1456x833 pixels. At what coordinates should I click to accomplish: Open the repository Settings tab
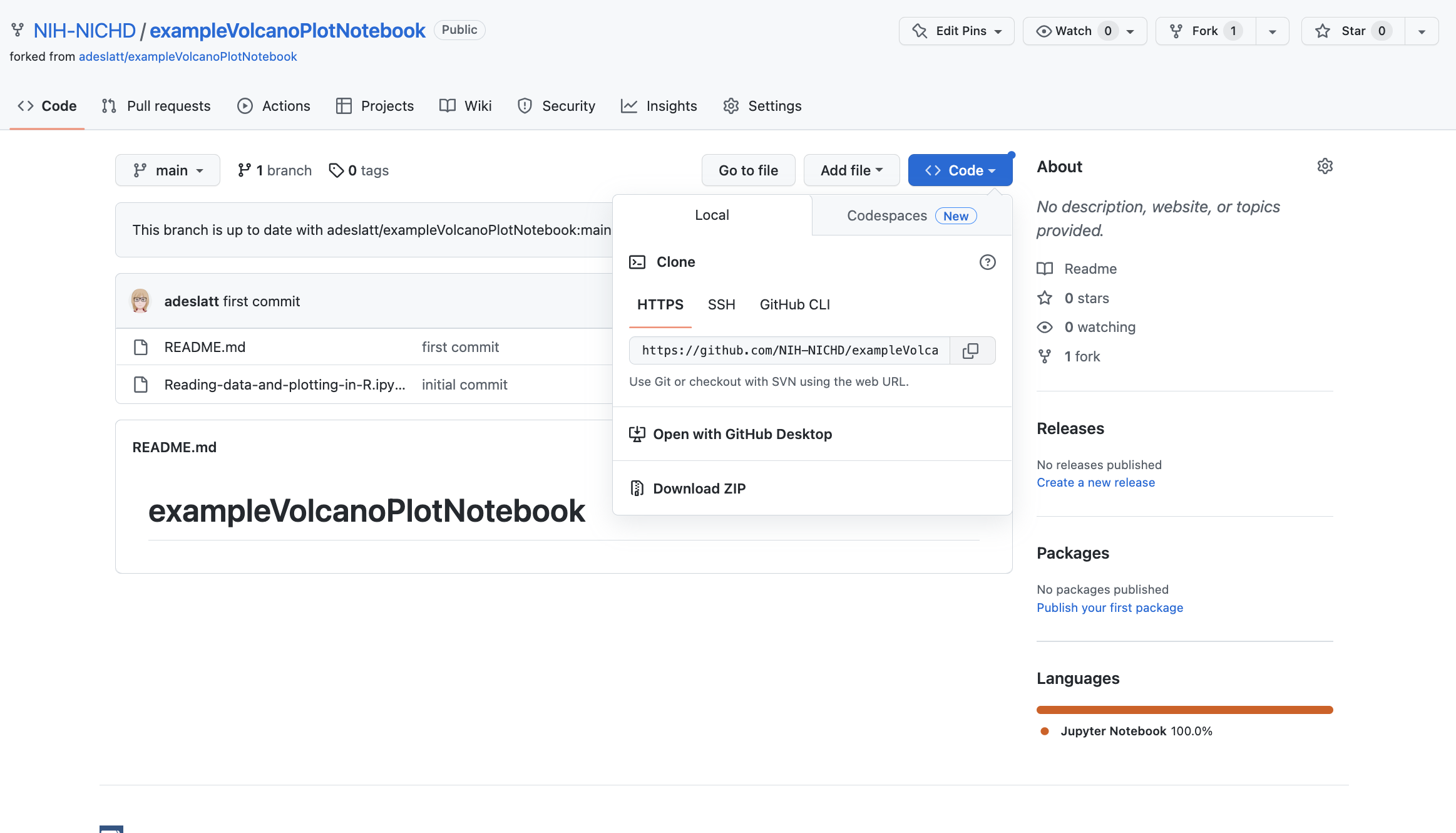click(x=762, y=106)
